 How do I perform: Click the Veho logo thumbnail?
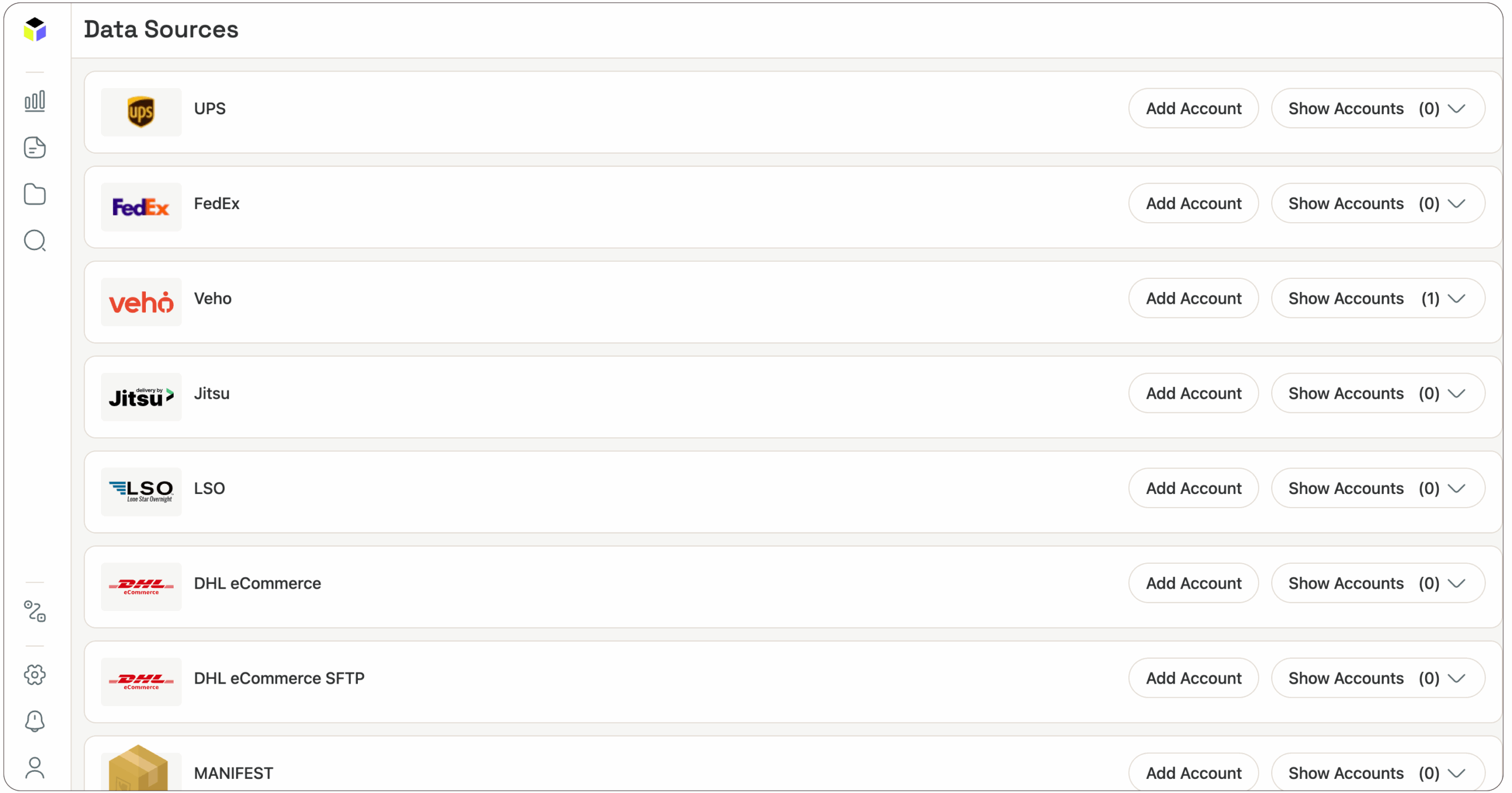click(141, 303)
